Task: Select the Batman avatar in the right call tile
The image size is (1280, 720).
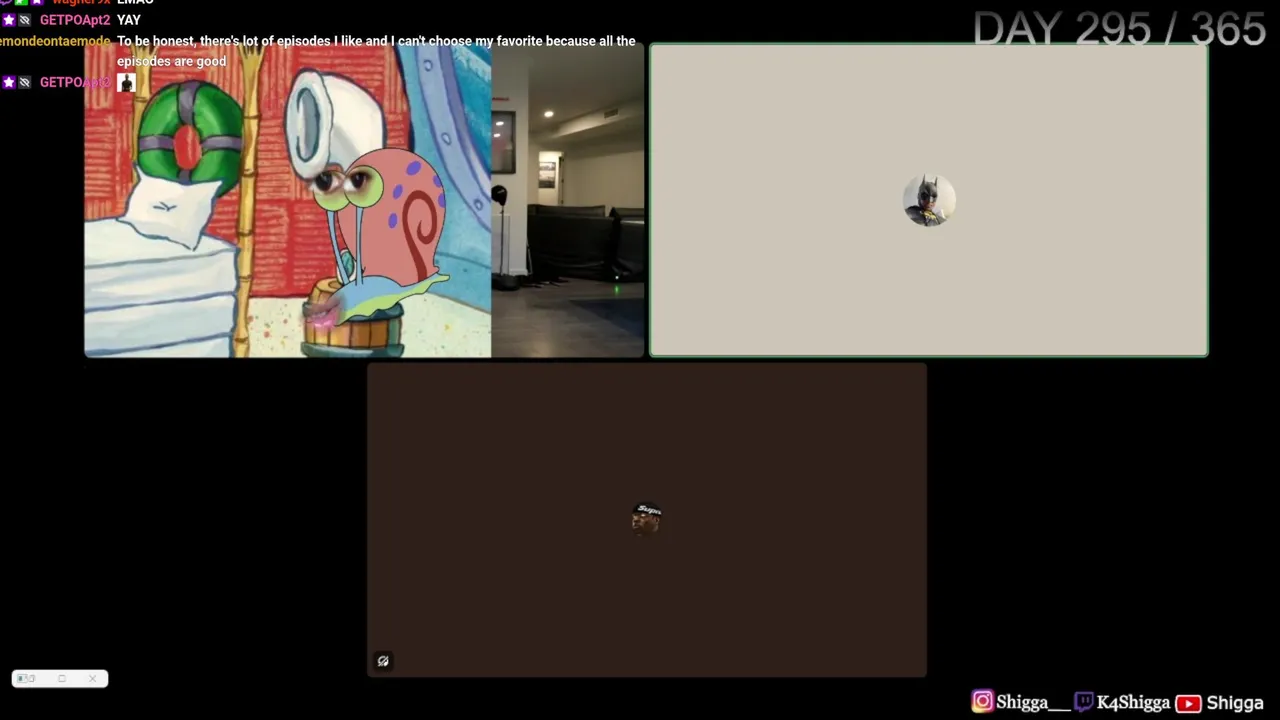Action: pyautogui.click(x=929, y=200)
